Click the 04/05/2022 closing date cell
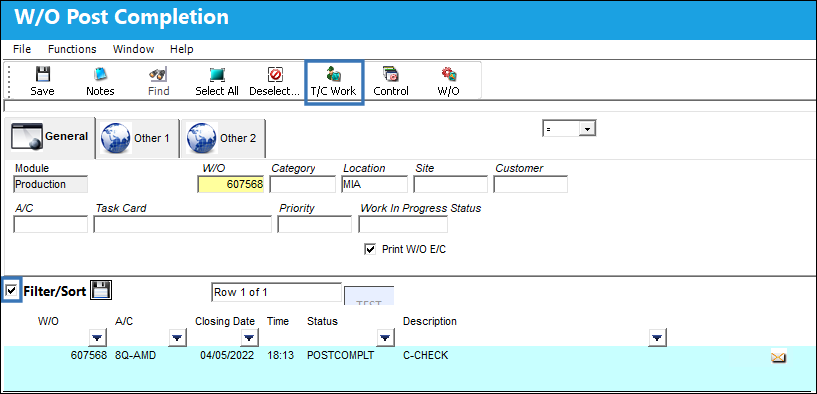The image size is (817, 394). pyautogui.click(x=227, y=356)
